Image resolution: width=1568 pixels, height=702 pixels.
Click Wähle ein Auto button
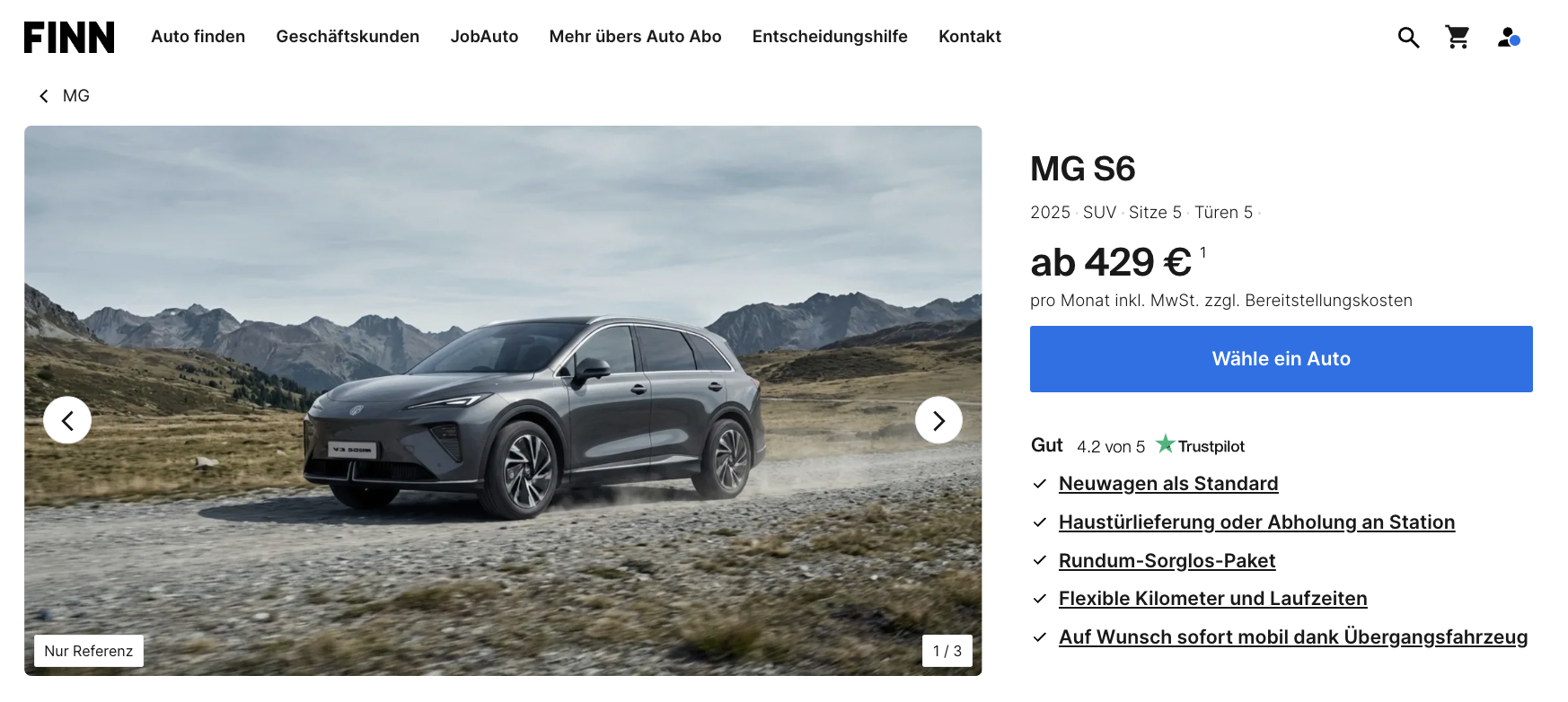pos(1281,359)
